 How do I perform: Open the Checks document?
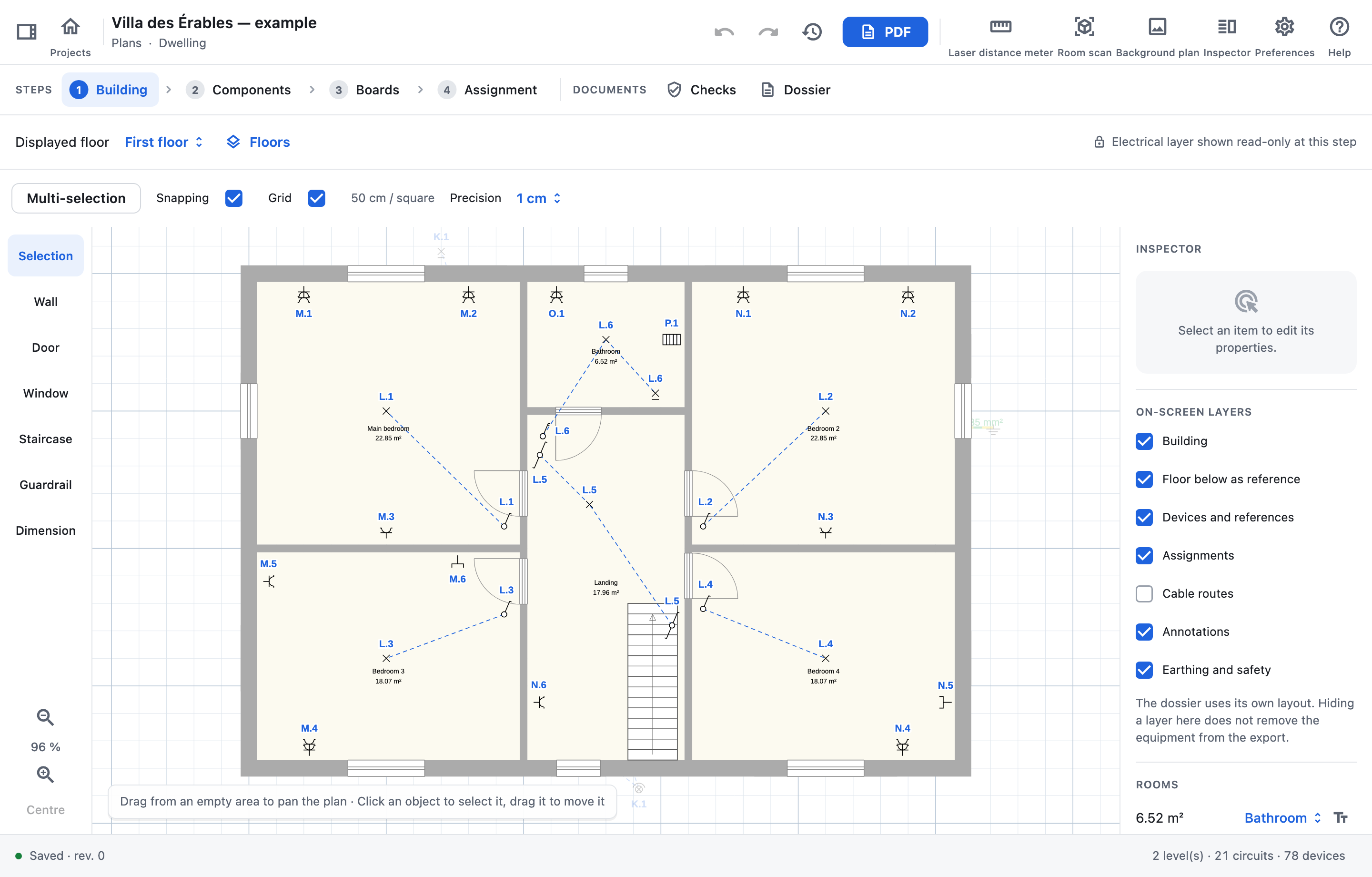tap(702, 90)
